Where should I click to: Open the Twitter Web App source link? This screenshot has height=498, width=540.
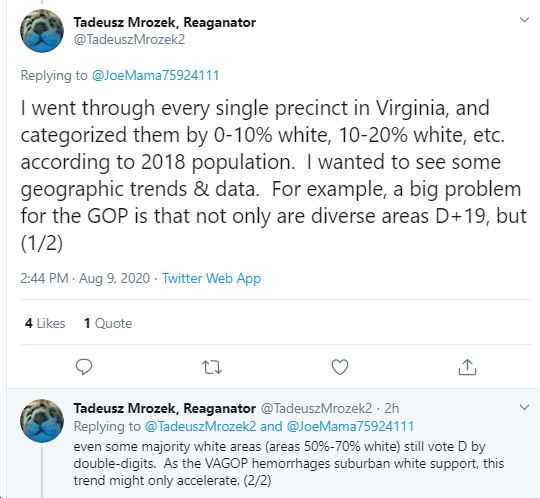[x=211, y=278]
